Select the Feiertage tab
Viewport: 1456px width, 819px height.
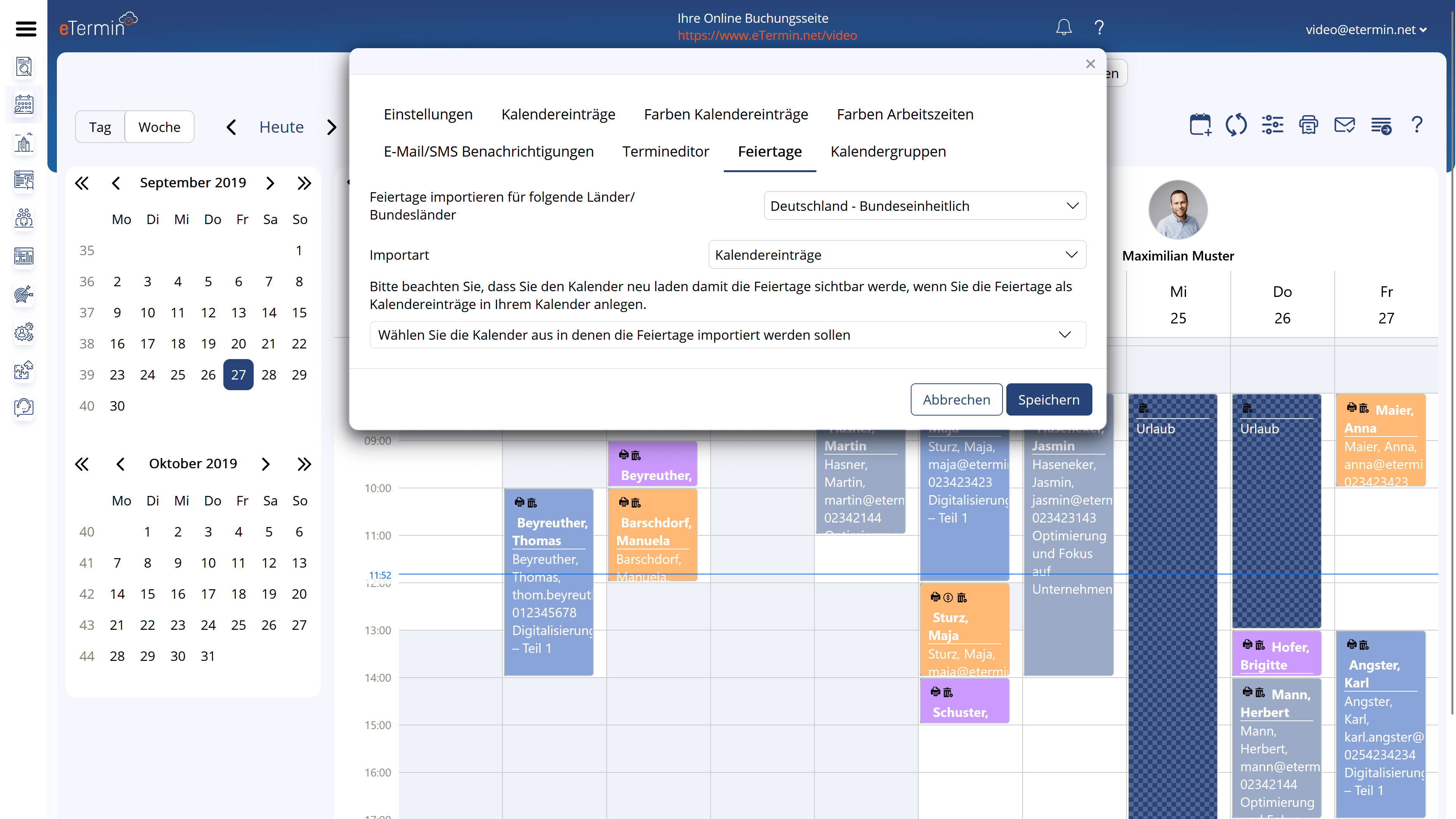[x=769, y=151]
